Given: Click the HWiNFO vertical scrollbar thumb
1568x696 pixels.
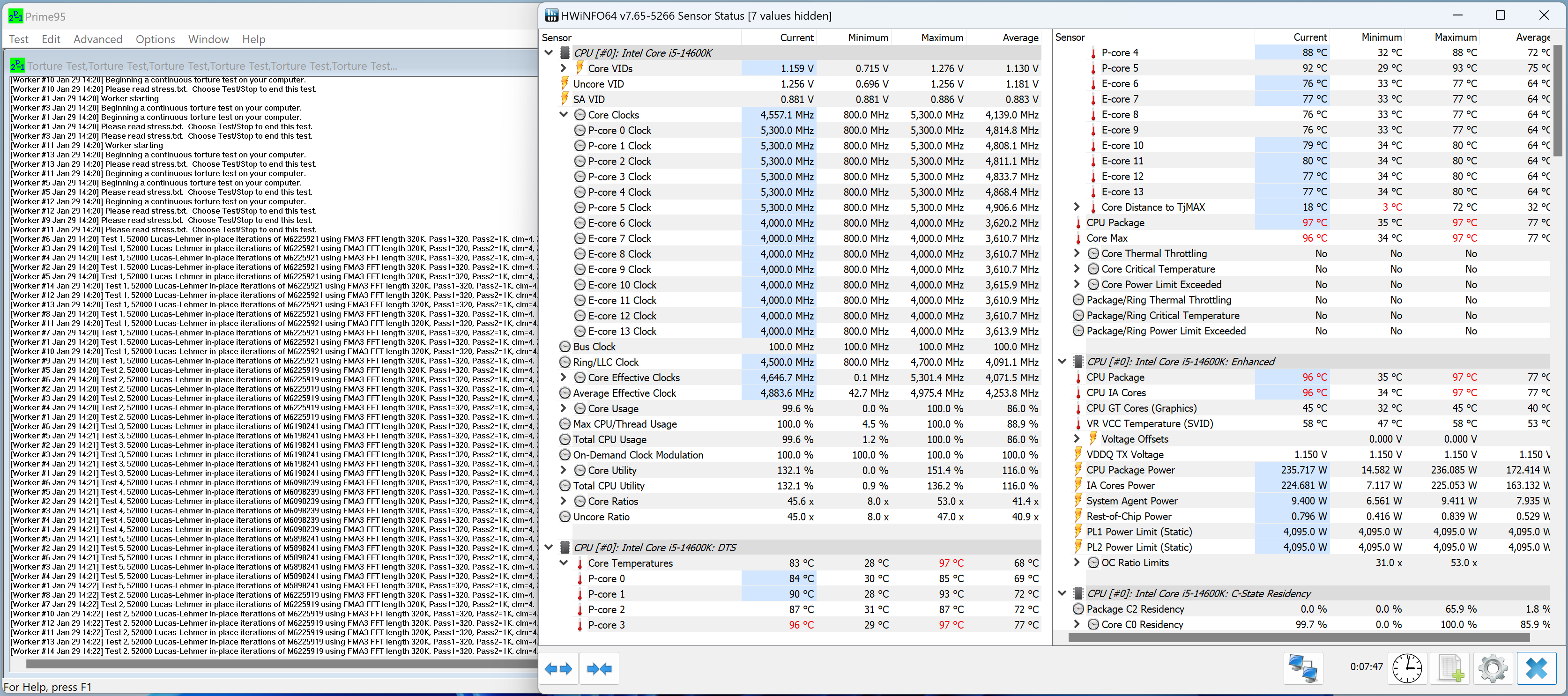Looking at the screenshot, I should [x=1557, y=100].
